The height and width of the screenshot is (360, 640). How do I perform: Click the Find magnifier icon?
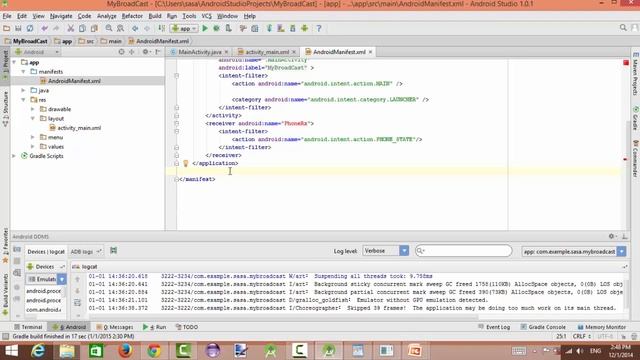coord(109,28)
